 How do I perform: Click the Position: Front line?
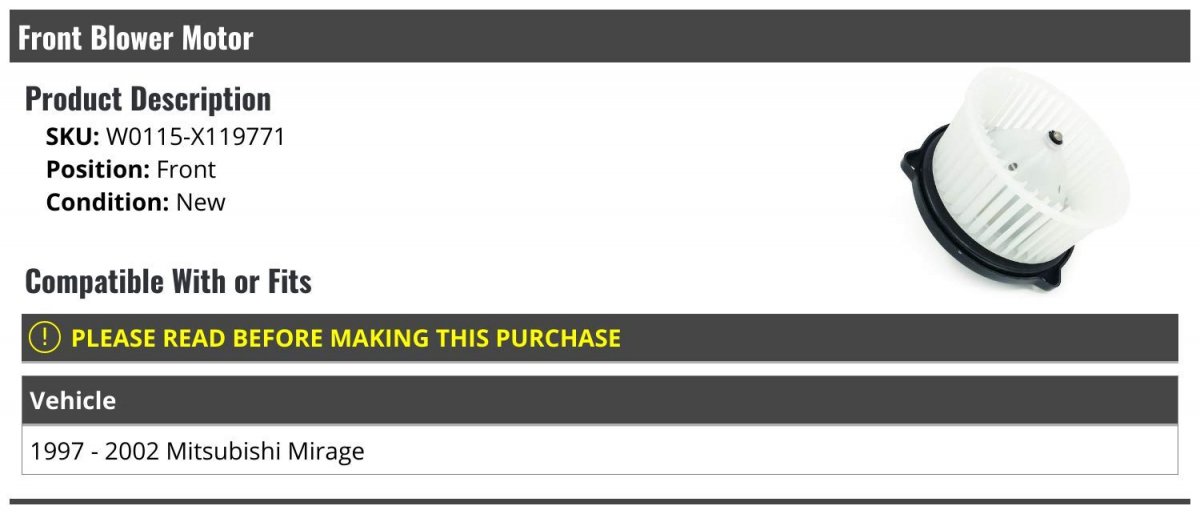pyautogui.click(x=131, y=170)
